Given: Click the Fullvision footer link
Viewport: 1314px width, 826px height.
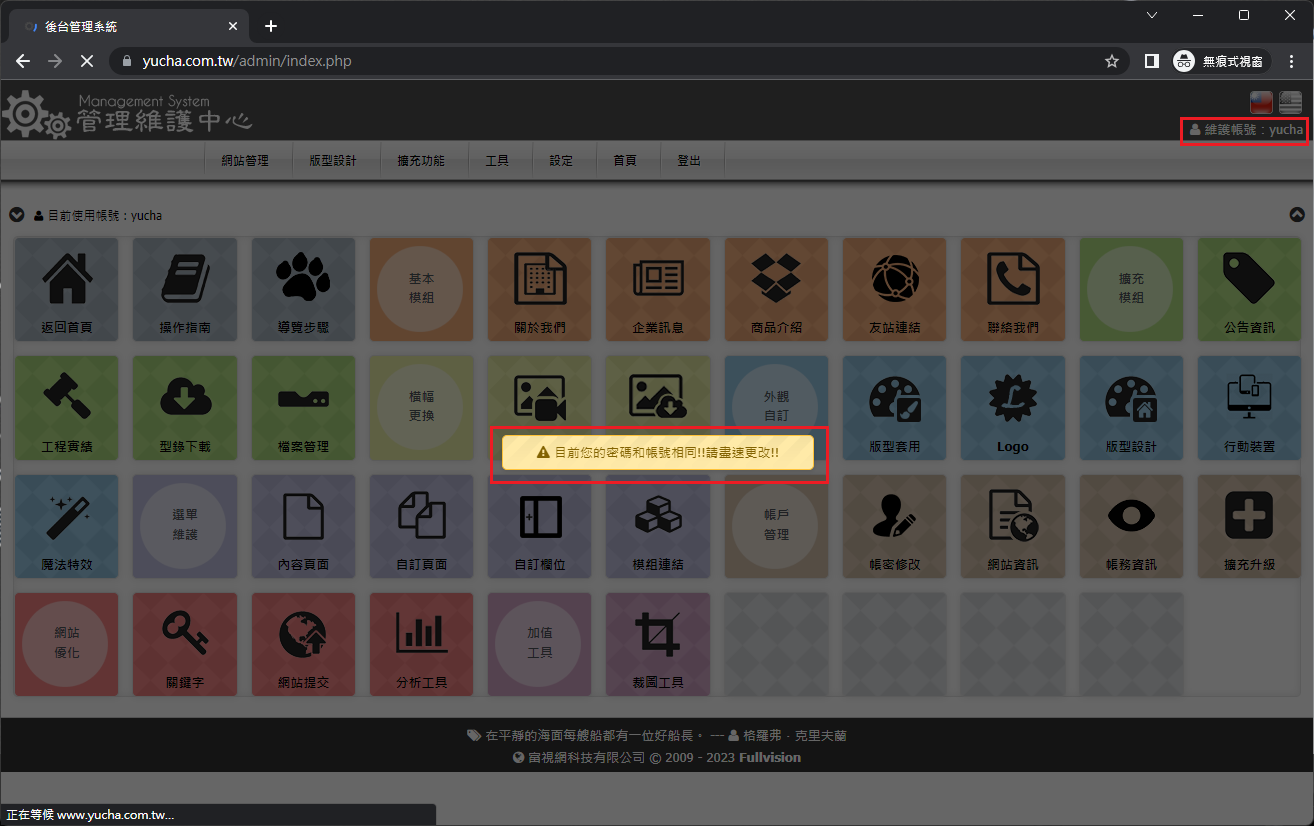Looking at the screenshot, I should 770,757.
